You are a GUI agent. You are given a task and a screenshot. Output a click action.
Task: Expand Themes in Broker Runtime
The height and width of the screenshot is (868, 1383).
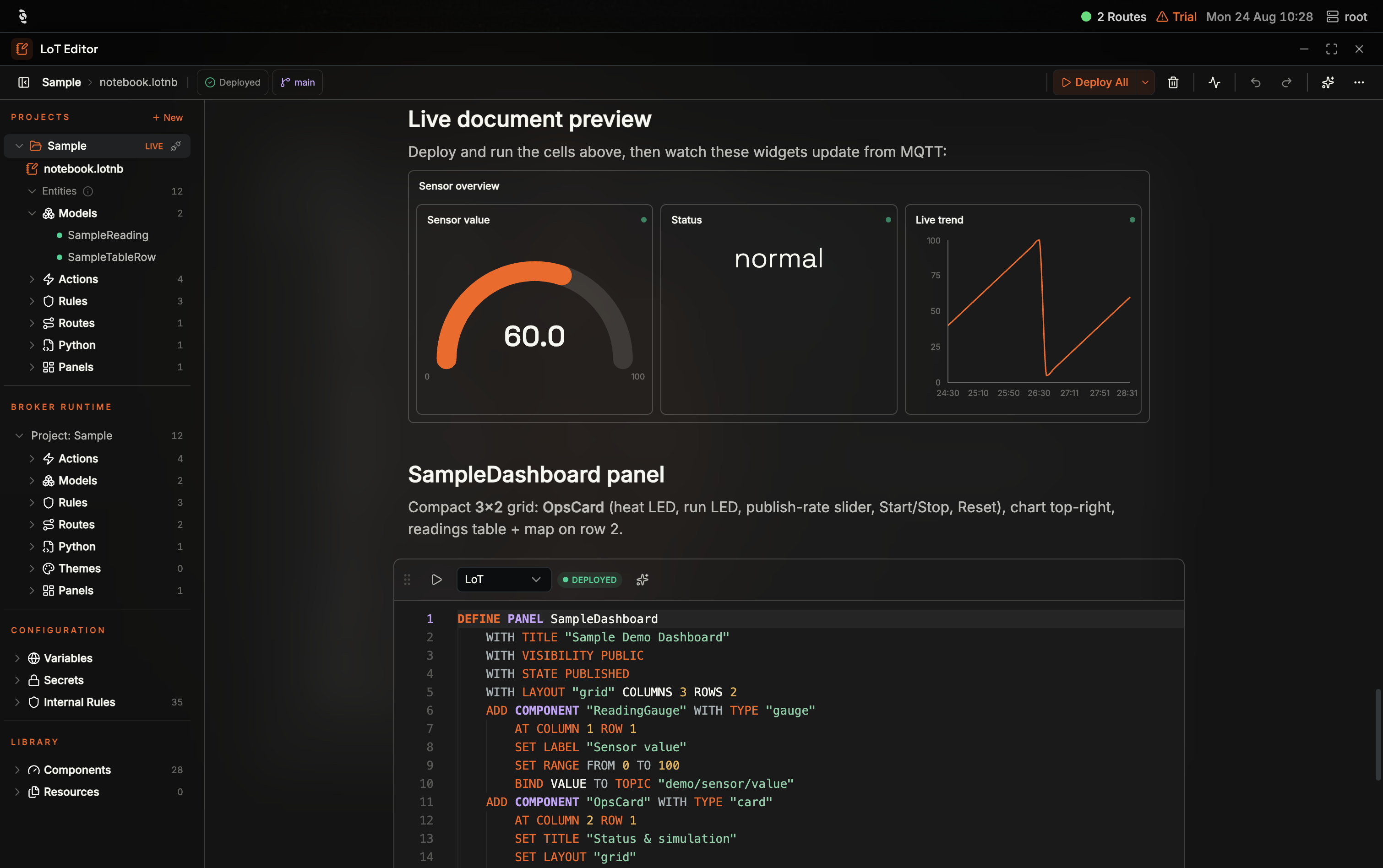point(32,568)
